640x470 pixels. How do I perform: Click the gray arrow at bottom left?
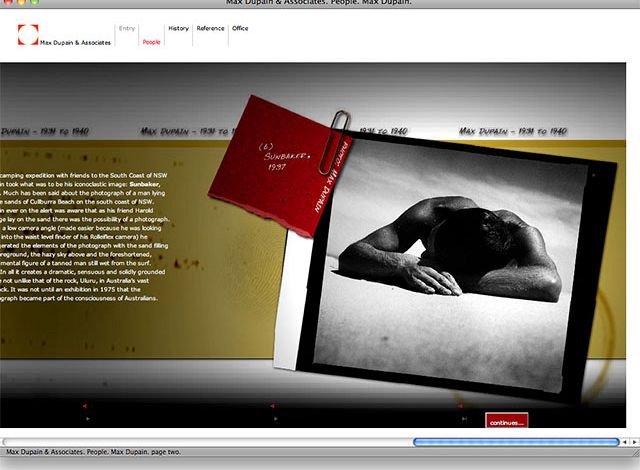88,419
